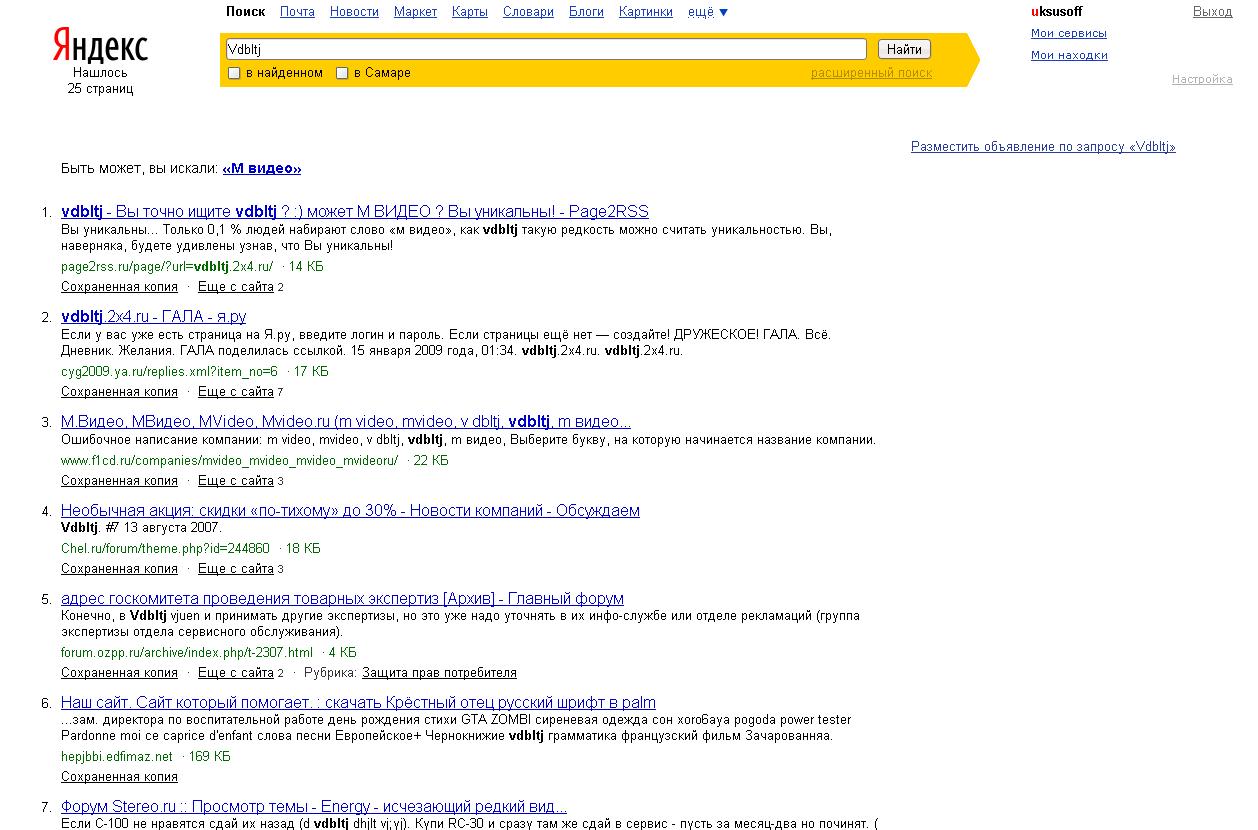This screenshot has height=830, width=1258.
Task: Open 'Мои сервисы' link
Action: click(x=1068, y=33)
